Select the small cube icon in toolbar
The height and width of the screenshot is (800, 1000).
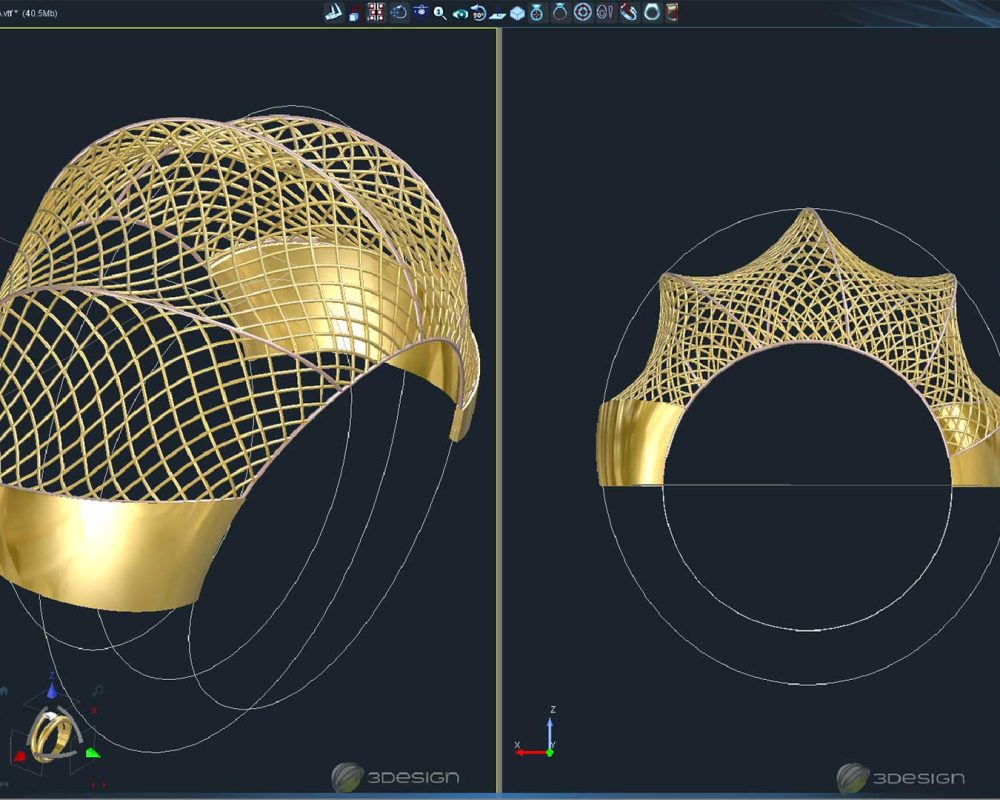(353, 13)
